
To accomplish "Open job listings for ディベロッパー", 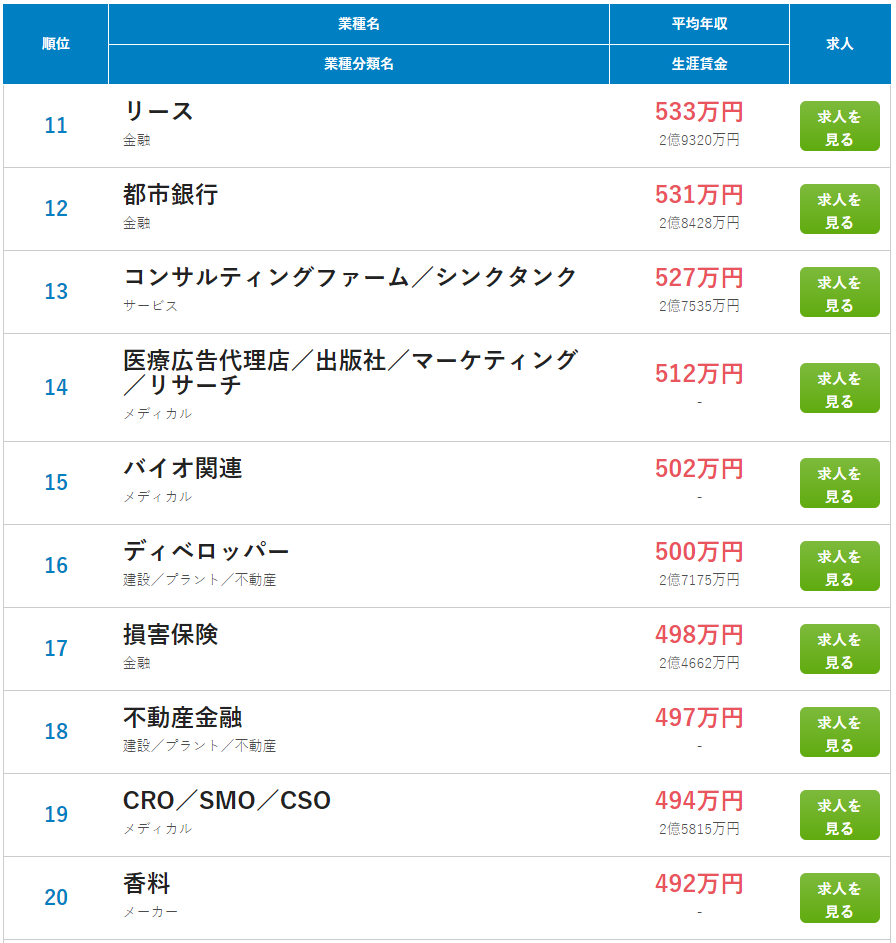I will [839, 567].
